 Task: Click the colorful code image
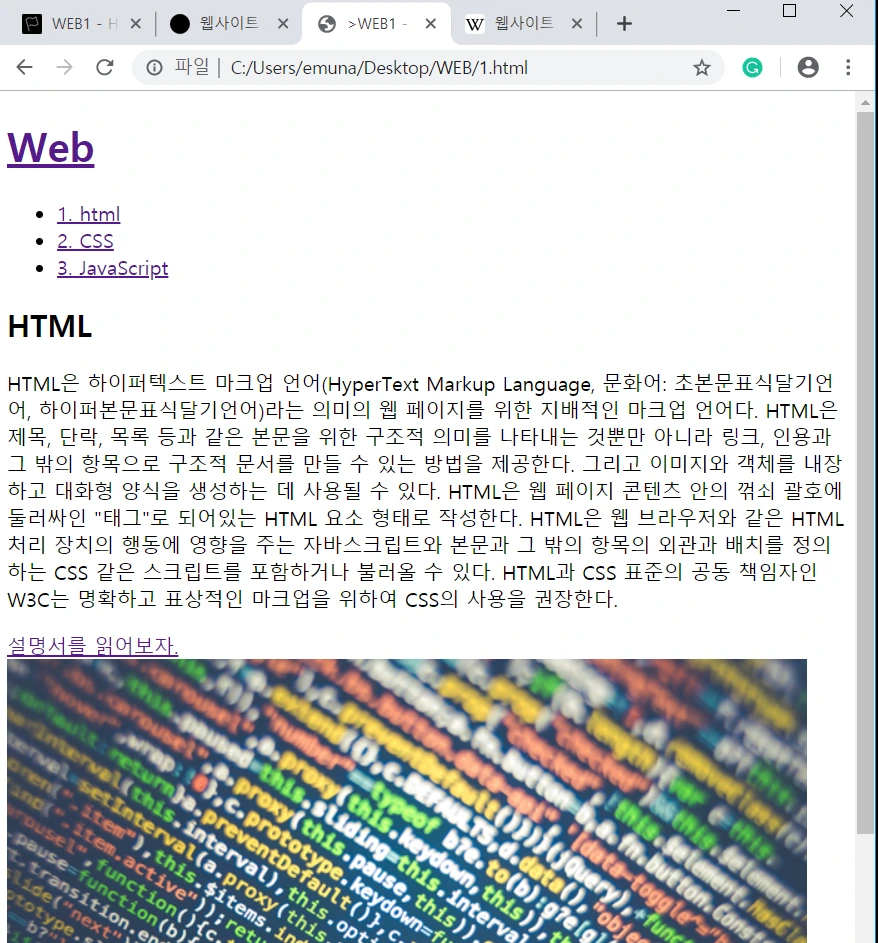tap(407, 800)
